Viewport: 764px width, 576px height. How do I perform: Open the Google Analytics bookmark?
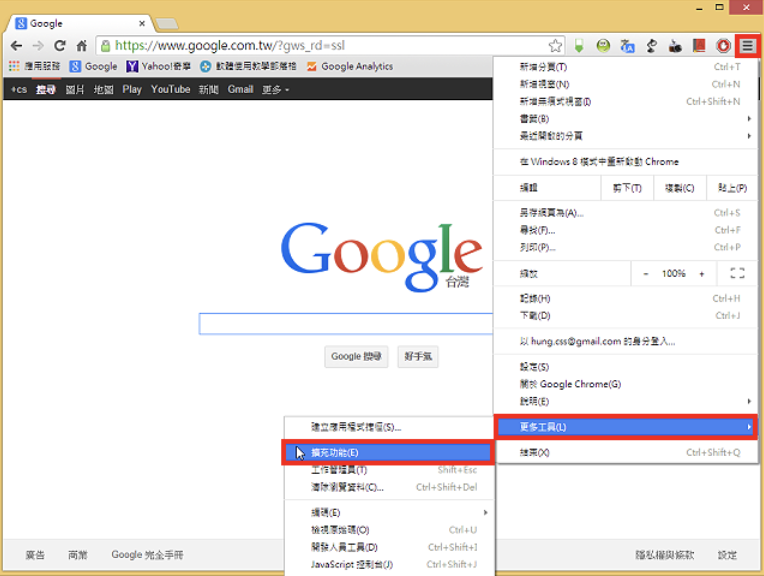(x=350, y=66)
